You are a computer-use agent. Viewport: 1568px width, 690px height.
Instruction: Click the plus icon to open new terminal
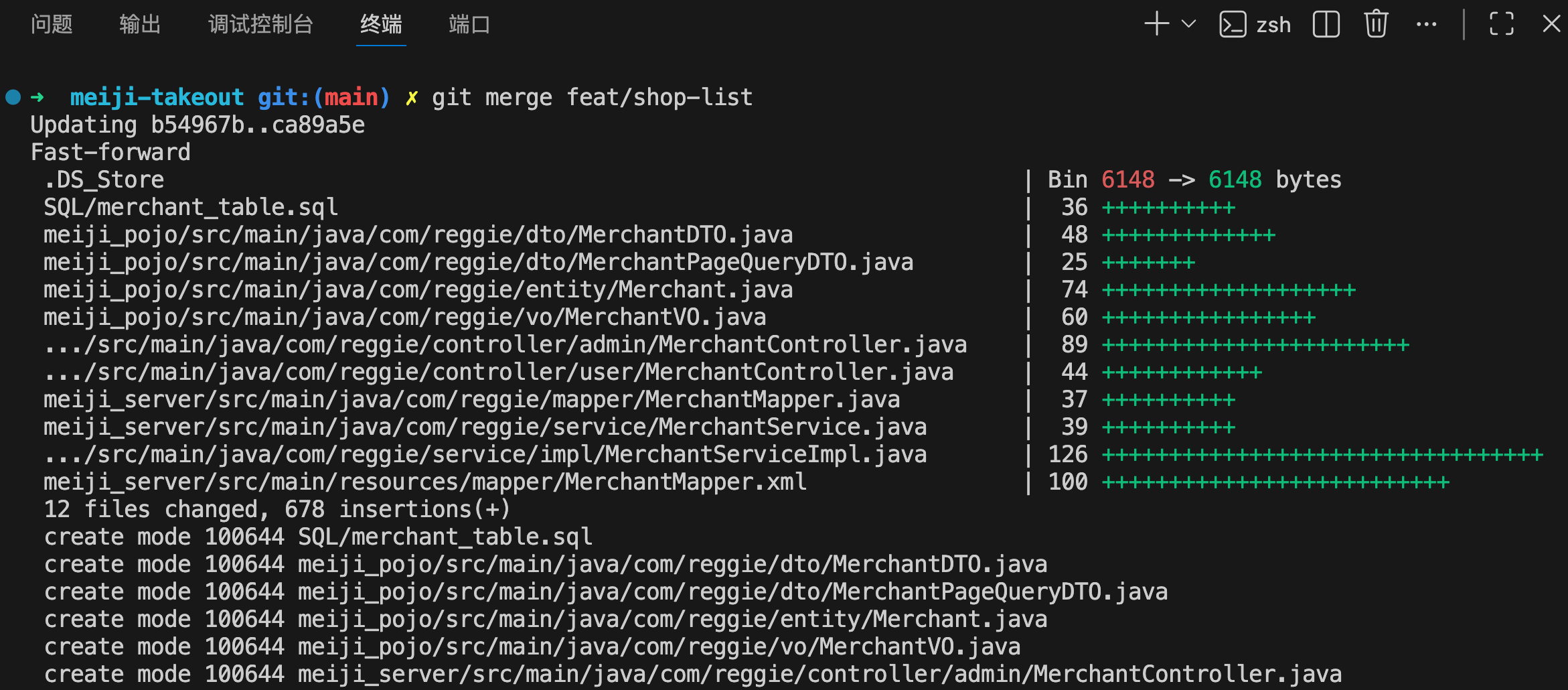pos(1156,25)
